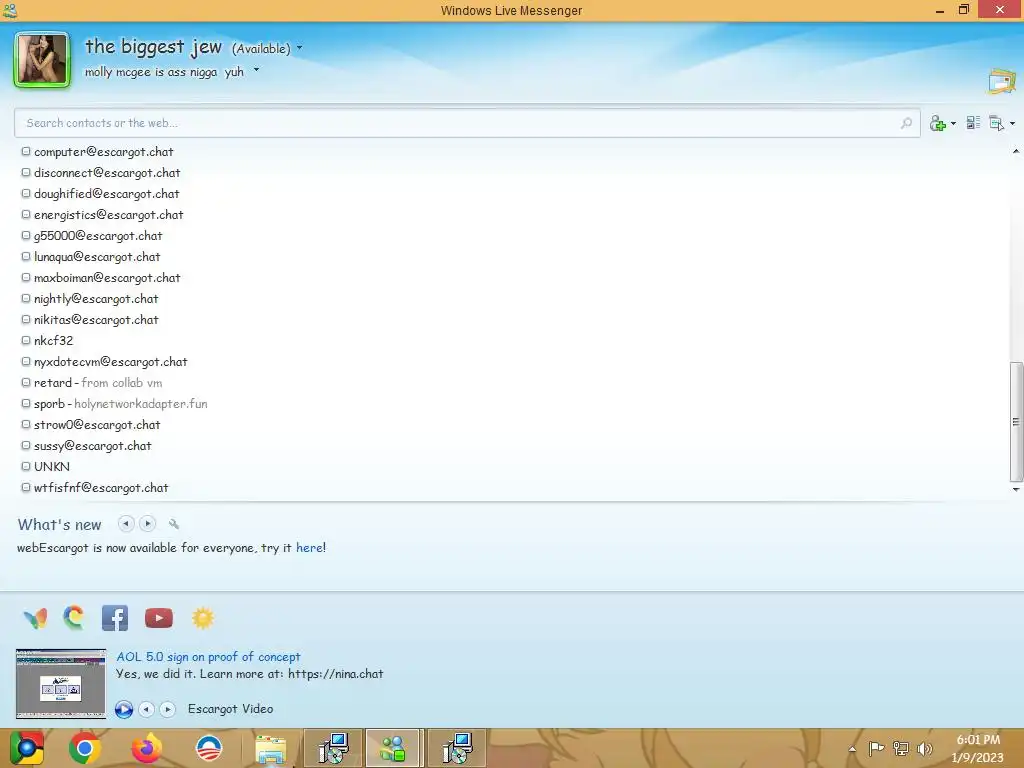Click the contact list layout icon

(x=973, y=123)
